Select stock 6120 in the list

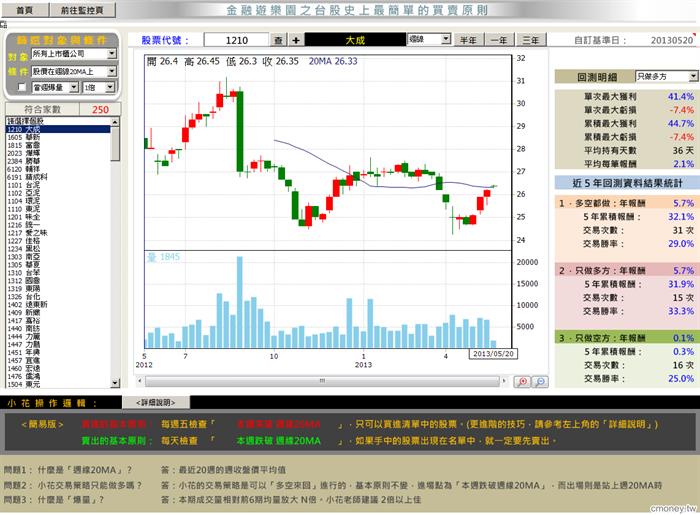[x=58, y=169]
